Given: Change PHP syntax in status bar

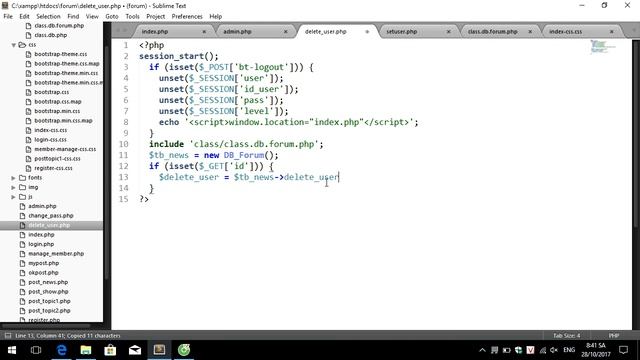Looking at the screenshot, I should [614, 336].
